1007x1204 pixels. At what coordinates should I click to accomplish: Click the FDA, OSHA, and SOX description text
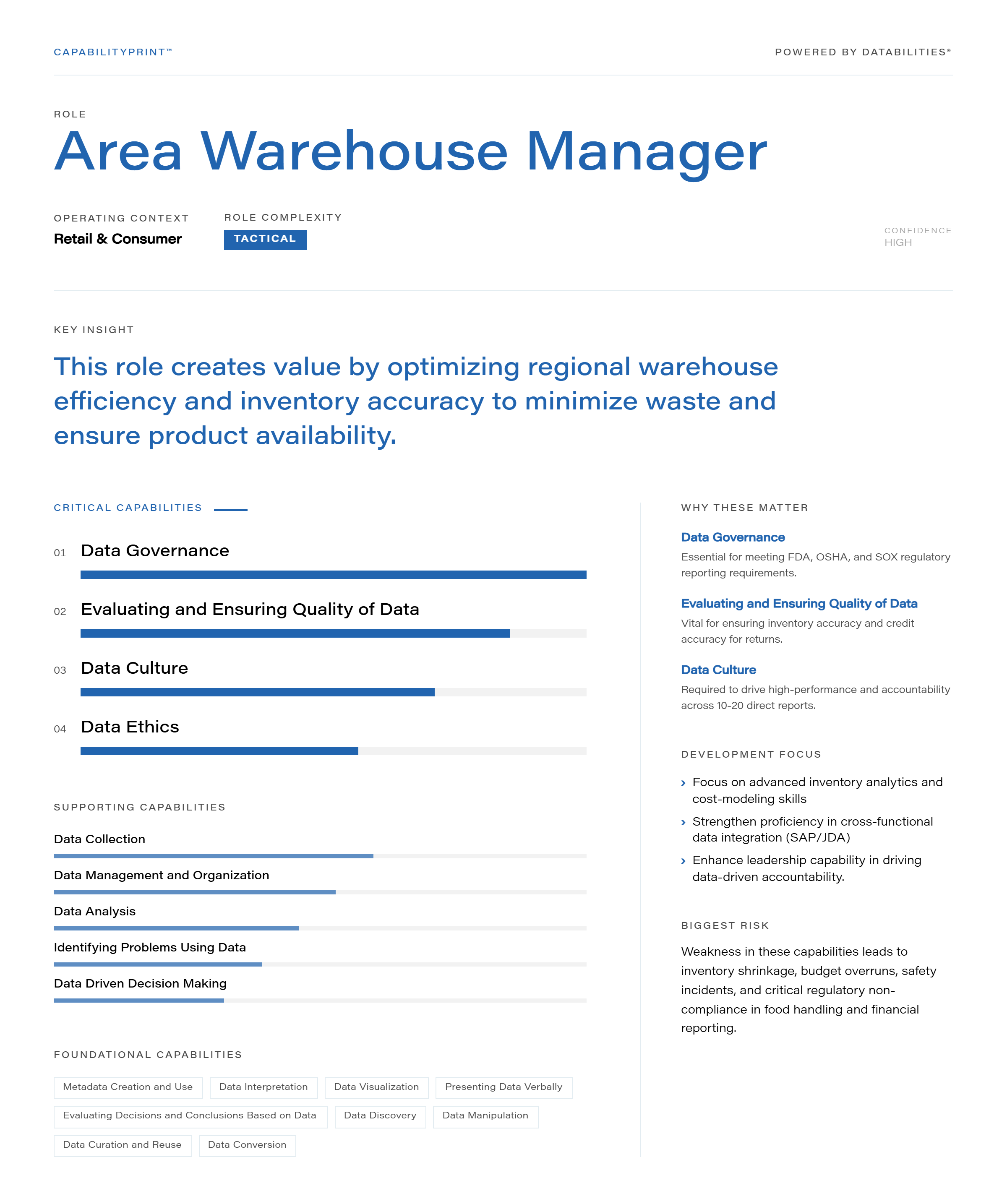(x=816, y=566)
